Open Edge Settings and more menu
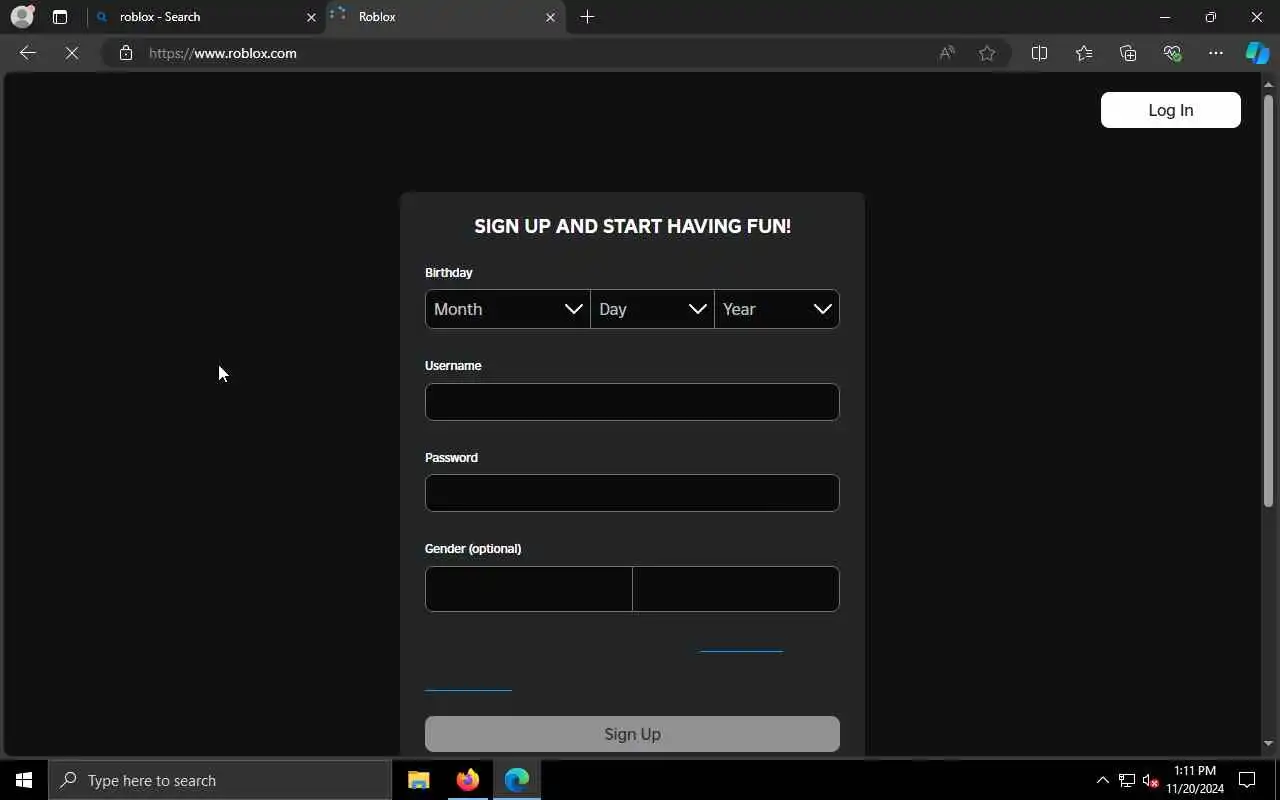Viewport: 1280px width, 800px height. click(1216, 53)
